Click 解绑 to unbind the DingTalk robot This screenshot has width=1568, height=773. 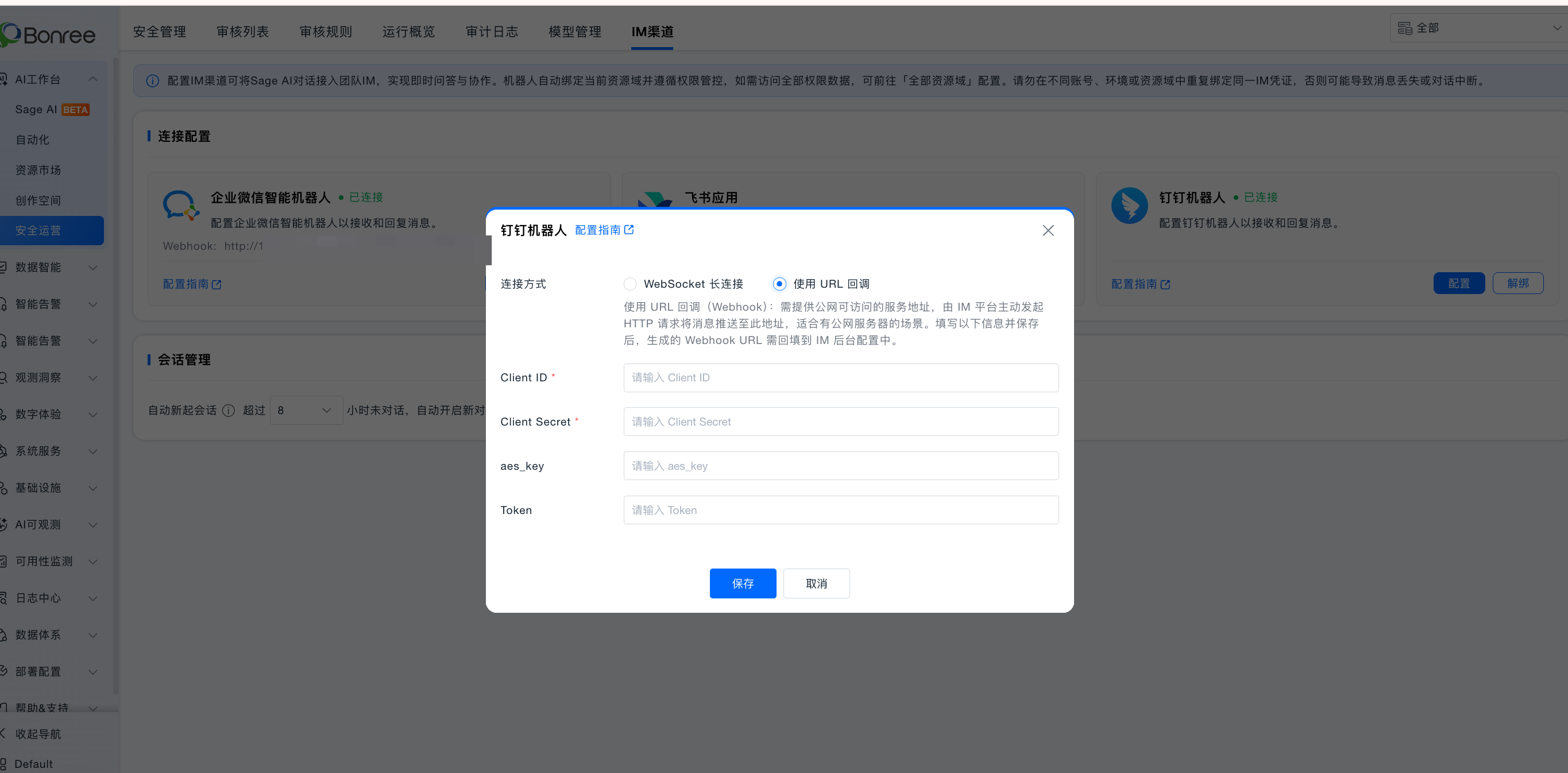pos(1517,284)
